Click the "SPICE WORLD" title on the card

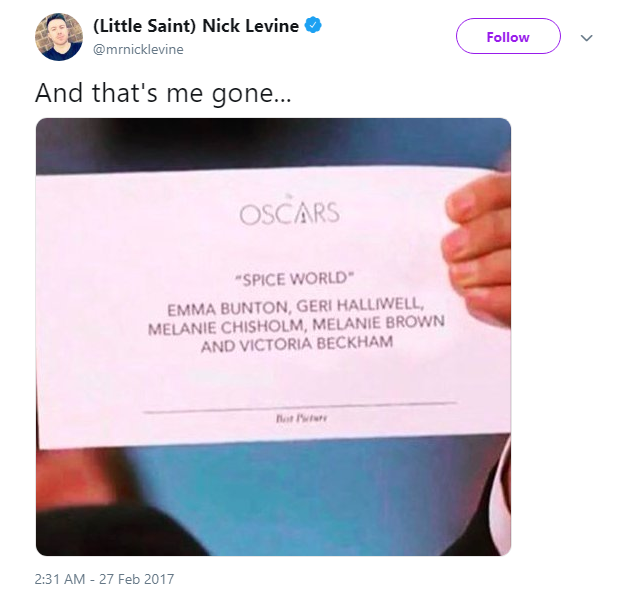(x=294, y=279)
